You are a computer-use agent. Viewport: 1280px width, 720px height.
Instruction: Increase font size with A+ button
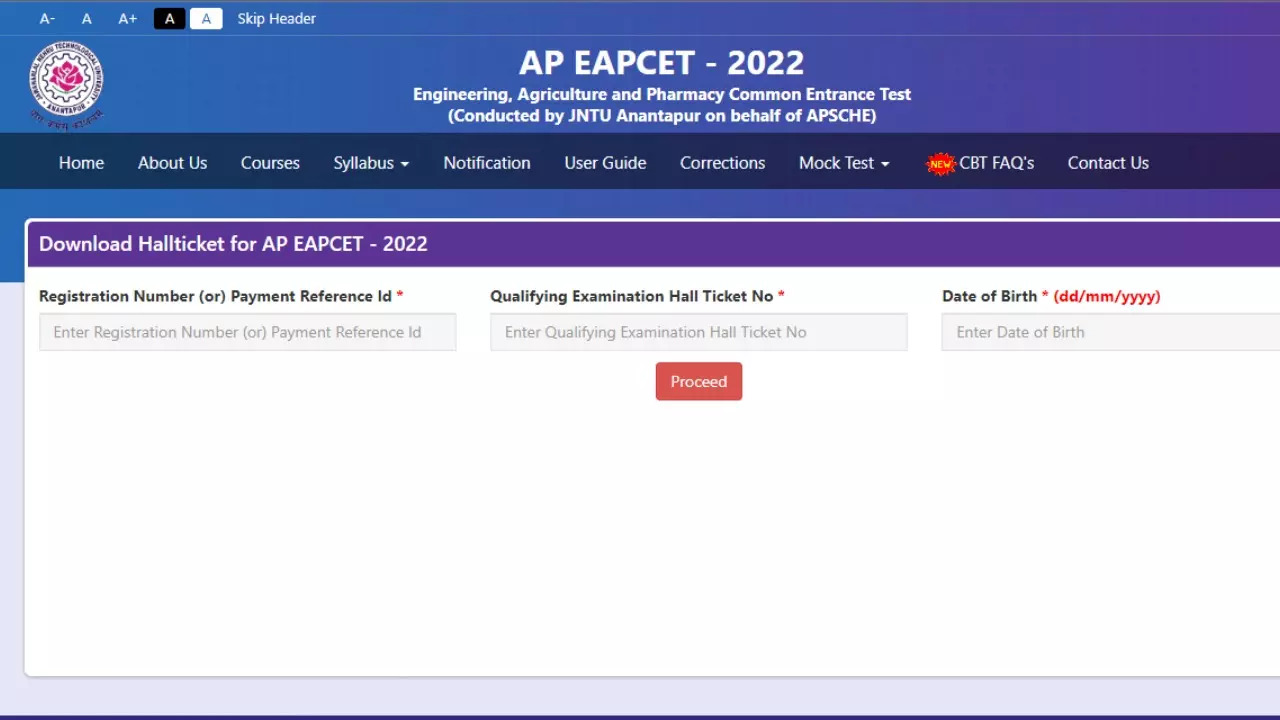127,19
